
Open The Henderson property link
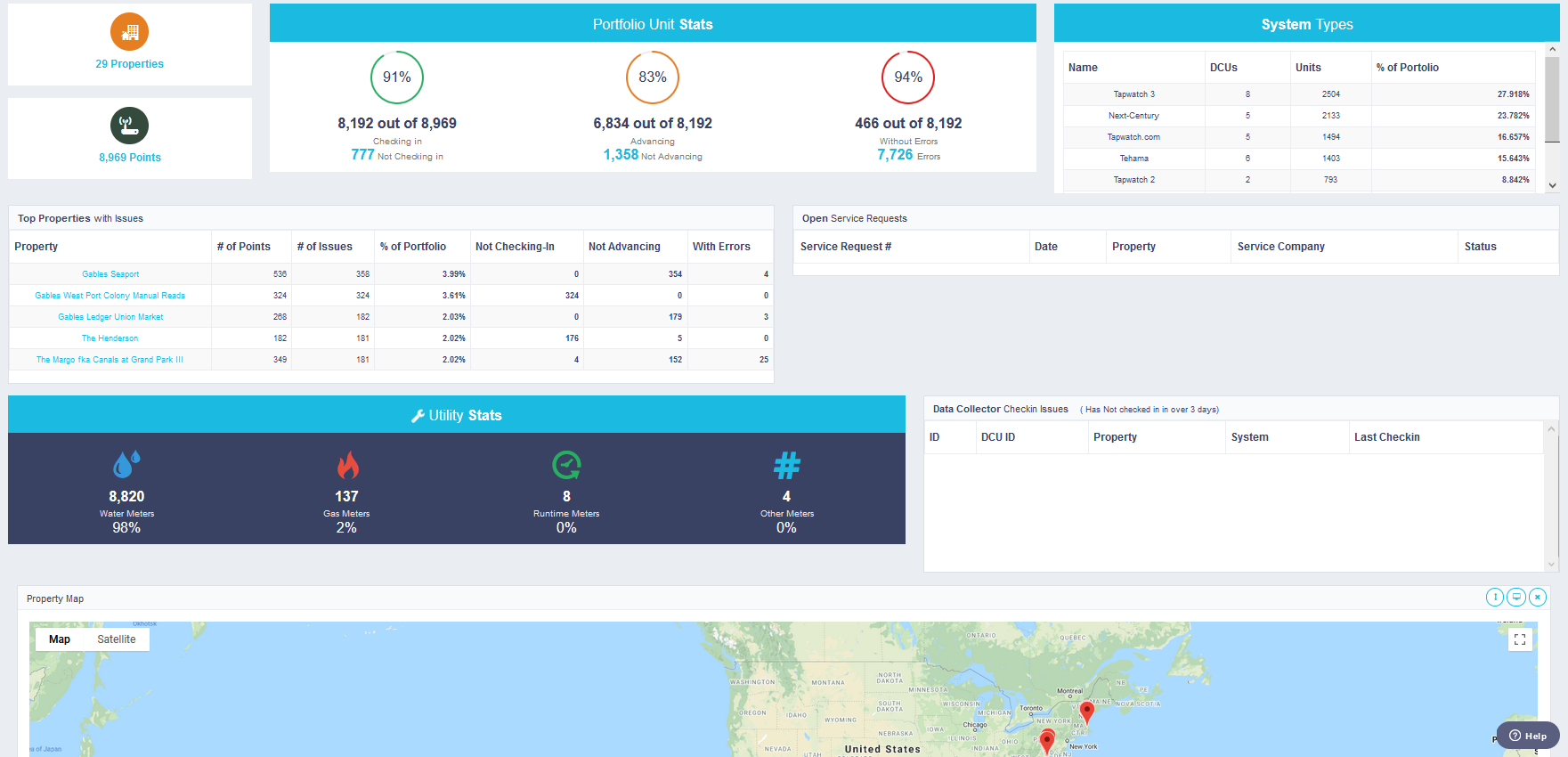(x=110, y=338)
